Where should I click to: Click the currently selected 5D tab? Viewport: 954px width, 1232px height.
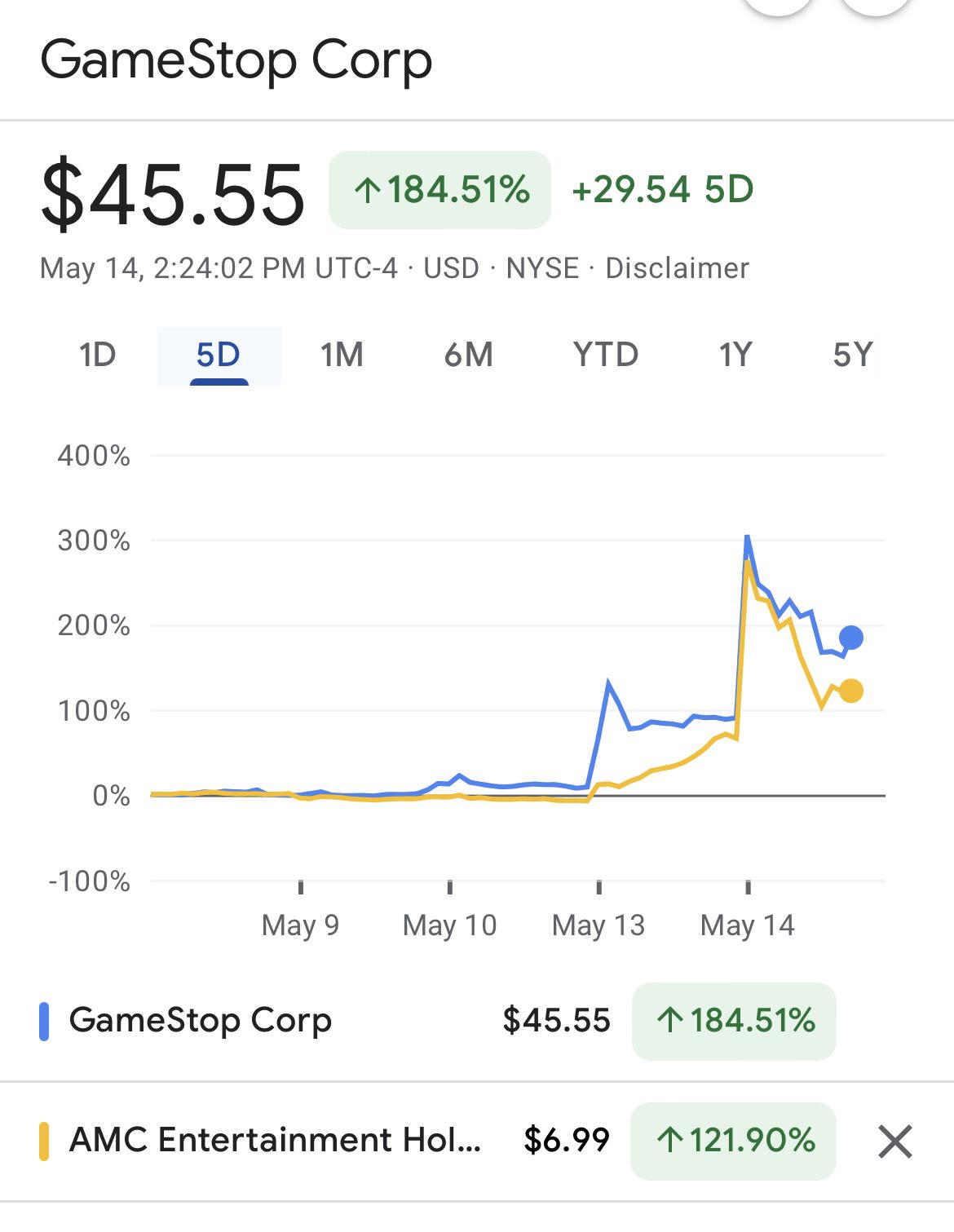(x=216, y=355)
